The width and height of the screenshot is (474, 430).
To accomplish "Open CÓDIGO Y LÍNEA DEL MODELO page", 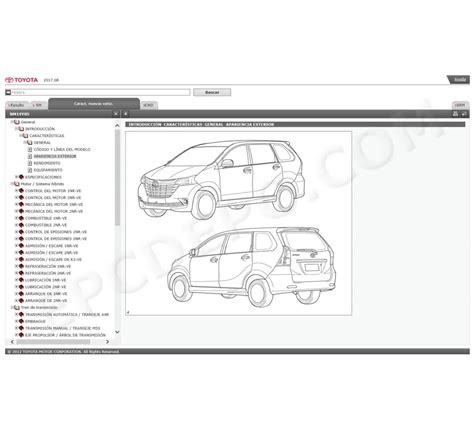I will click(62, 149).
